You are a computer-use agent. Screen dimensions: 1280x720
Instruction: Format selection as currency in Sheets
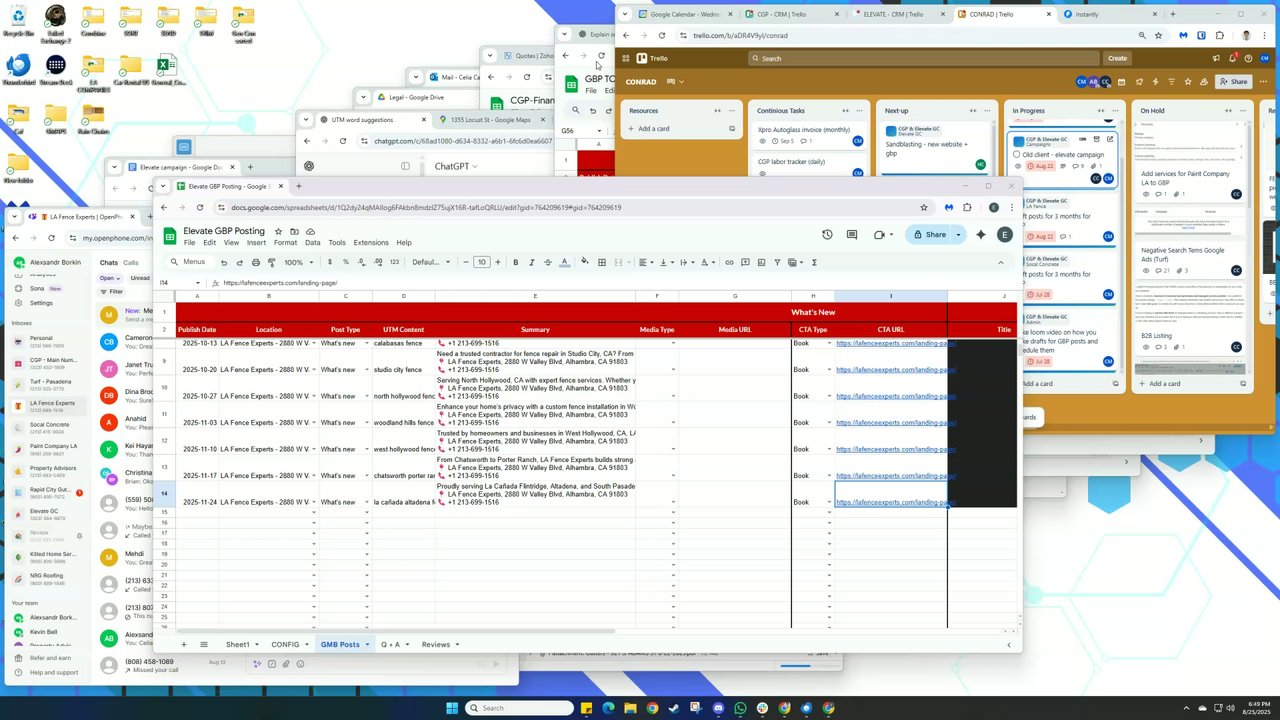[x=330, y=262]
